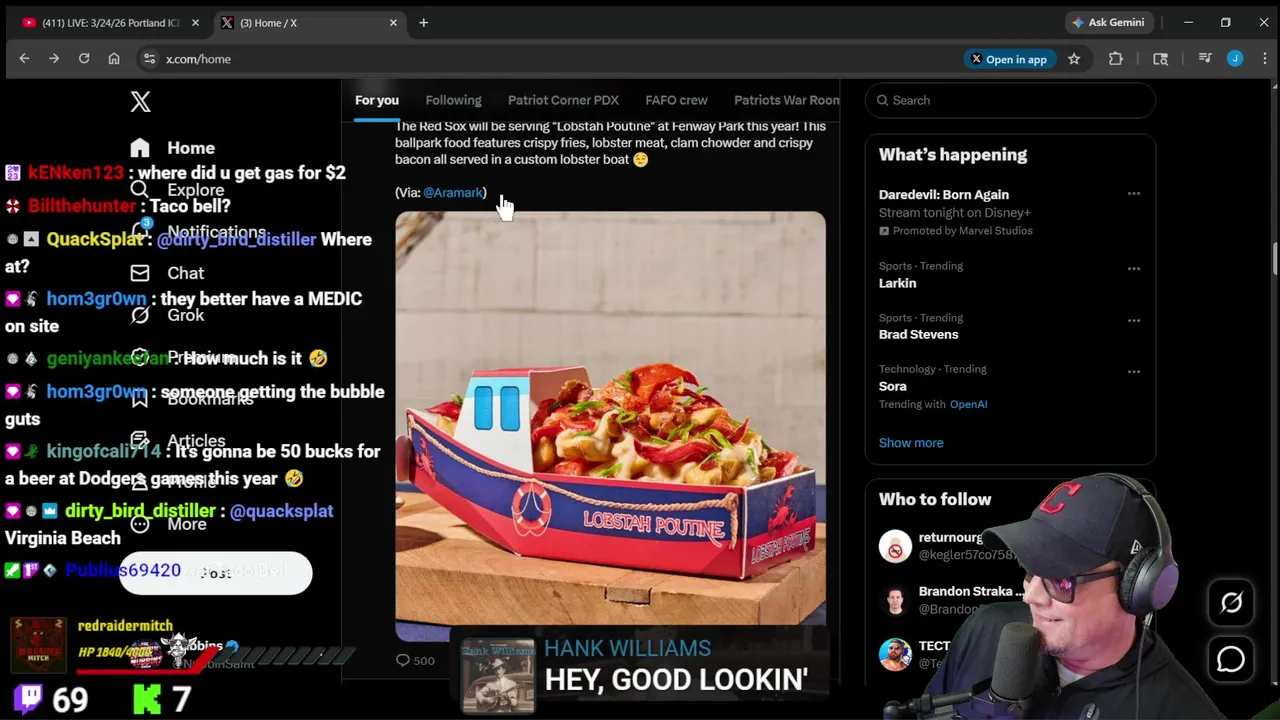Click the @Aramark mention link
1280x720 pixels.
click(x=453, y=192)
